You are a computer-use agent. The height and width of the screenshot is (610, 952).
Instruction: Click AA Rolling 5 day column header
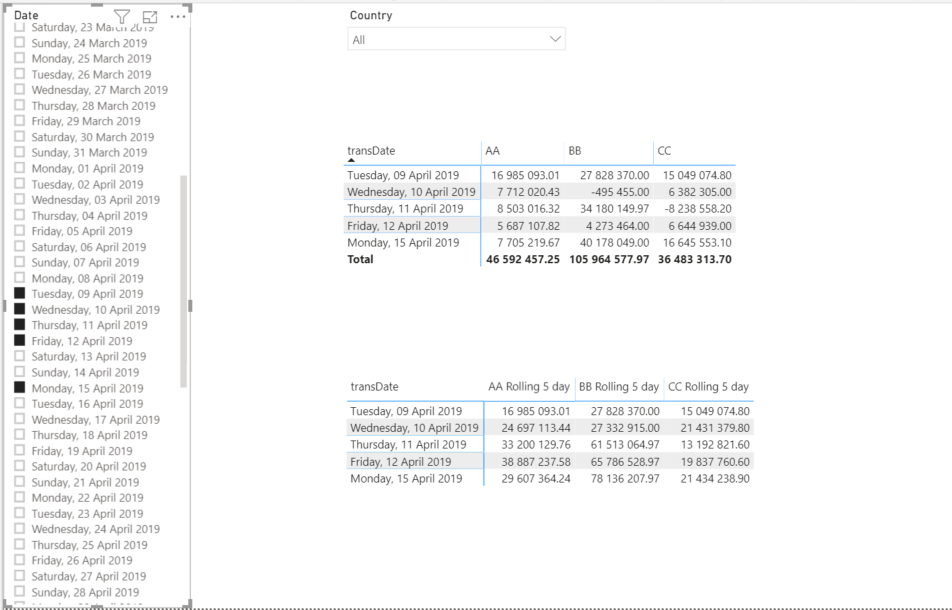[529, 387]
